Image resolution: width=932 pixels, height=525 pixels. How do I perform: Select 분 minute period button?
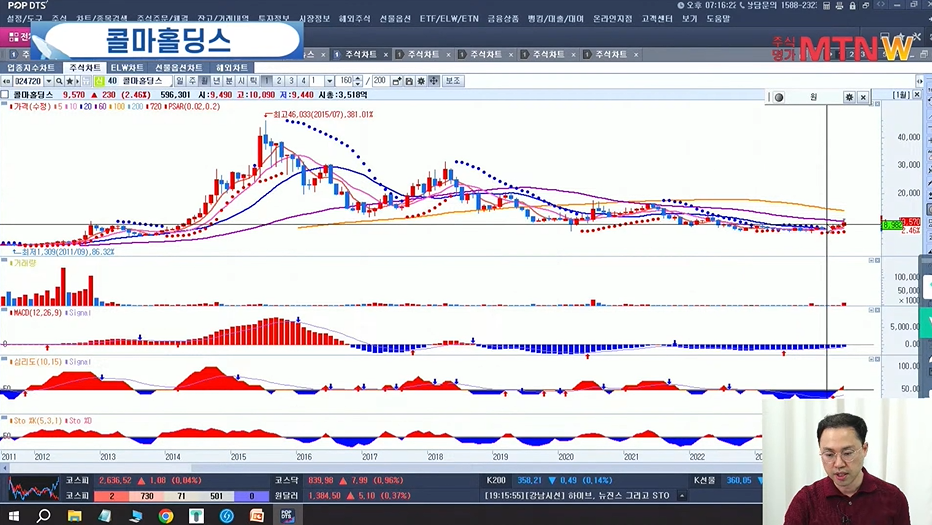(x=229, y=81)
